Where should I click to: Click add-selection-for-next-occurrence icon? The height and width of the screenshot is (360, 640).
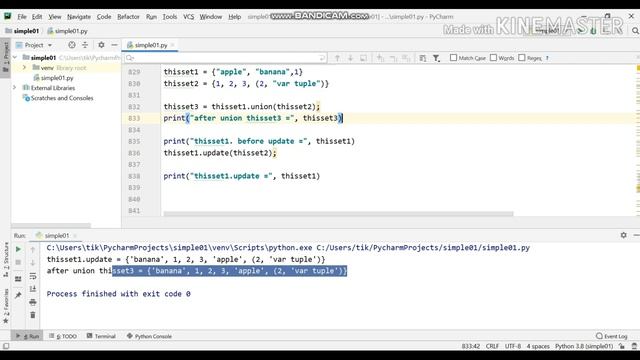pos(380,58)
